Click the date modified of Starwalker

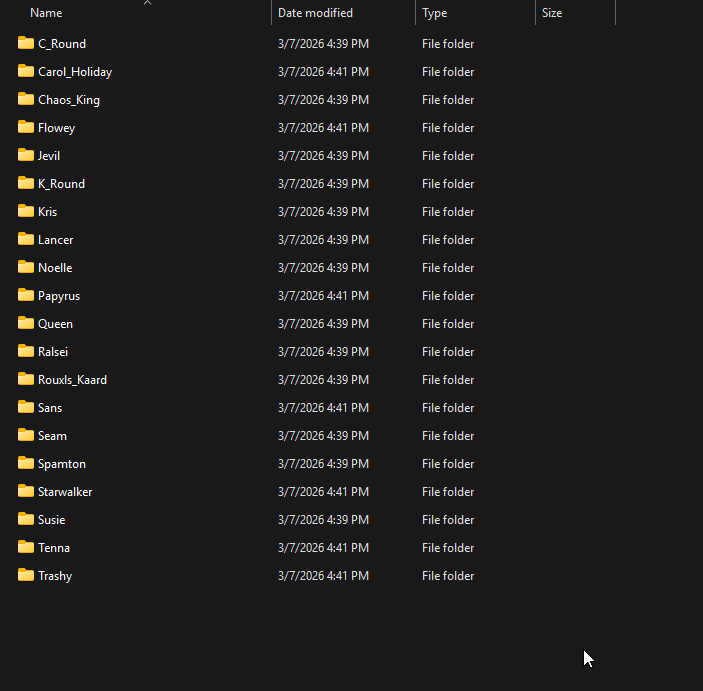click(323, 492)
